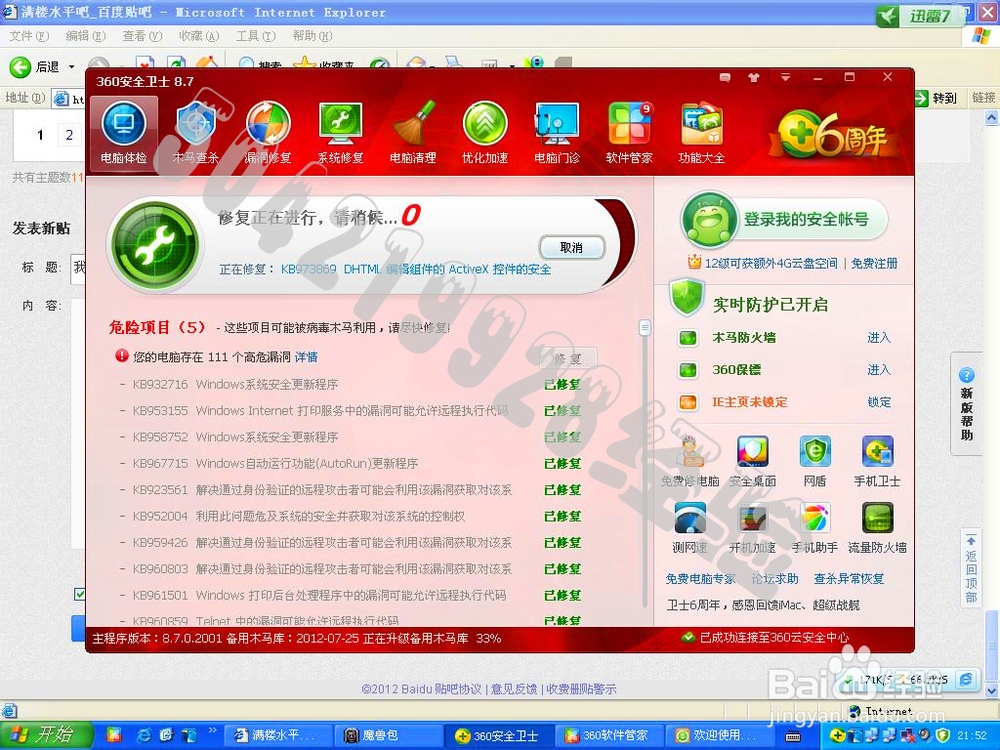This screenshot has height=750, width=1000.
Task: Click IE 后退 back button
Action: click(x=34, y=66)
